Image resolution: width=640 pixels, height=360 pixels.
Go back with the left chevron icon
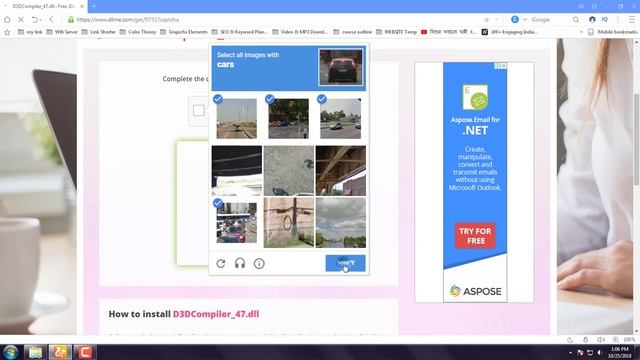(51, 20)
